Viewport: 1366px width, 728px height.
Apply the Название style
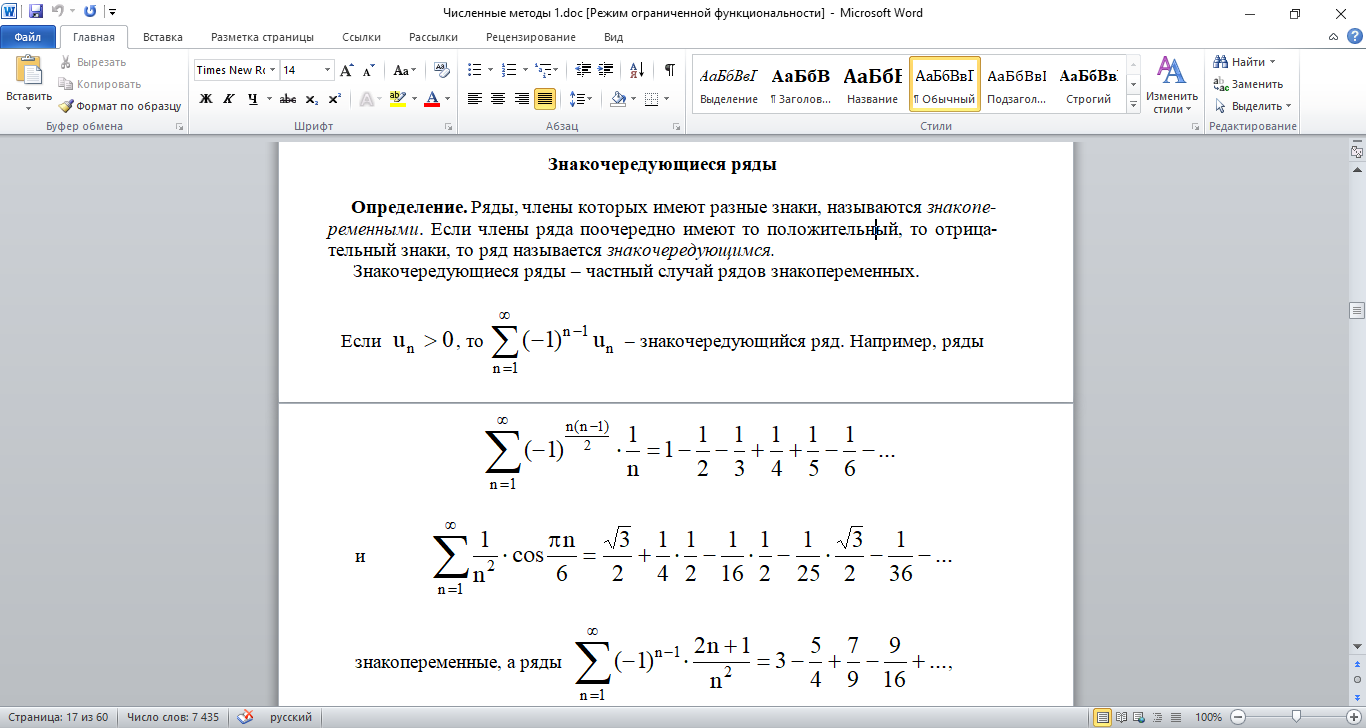[872, 83]
